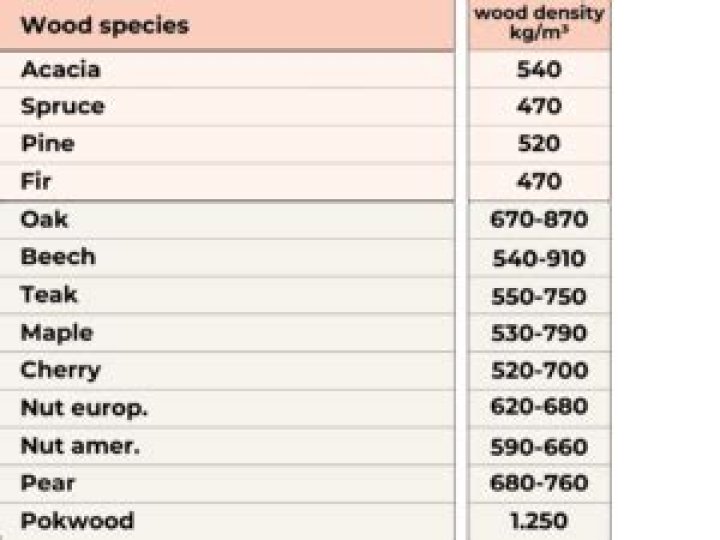Click the Nut amer. row label

(x=80, y=446)
